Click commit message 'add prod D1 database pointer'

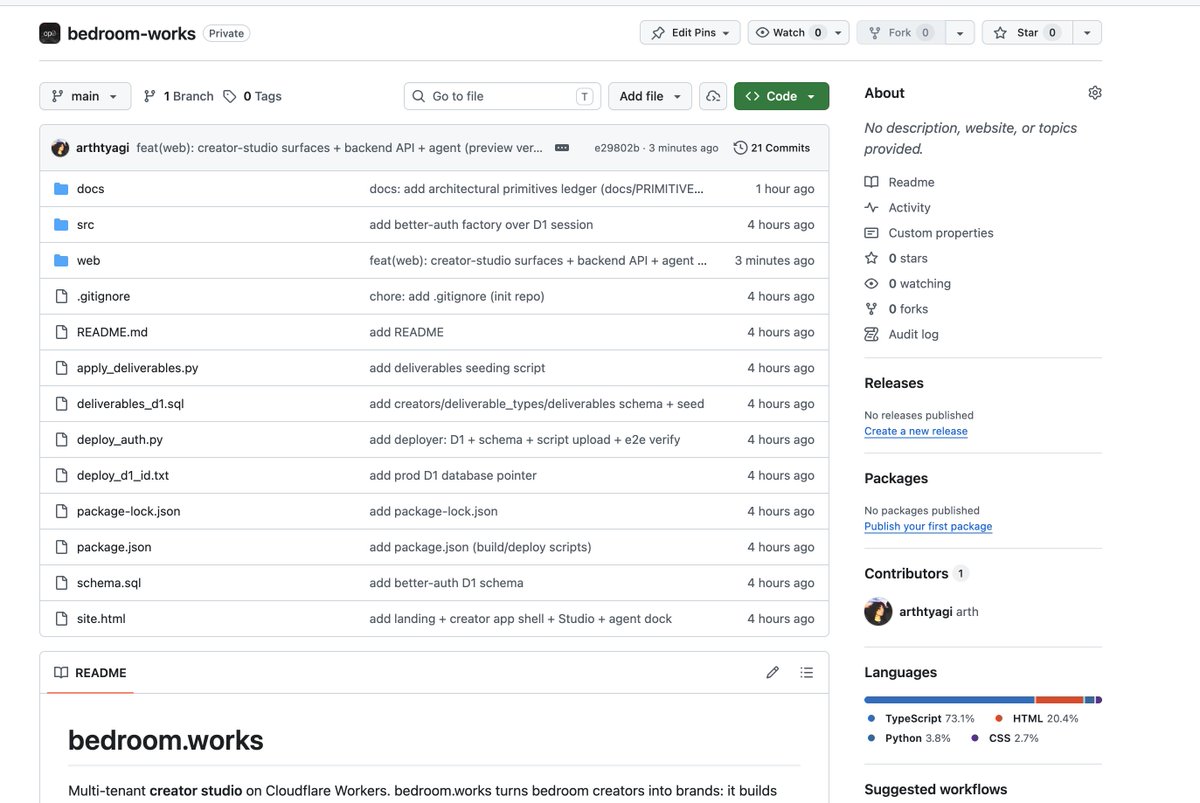(453, 476)
